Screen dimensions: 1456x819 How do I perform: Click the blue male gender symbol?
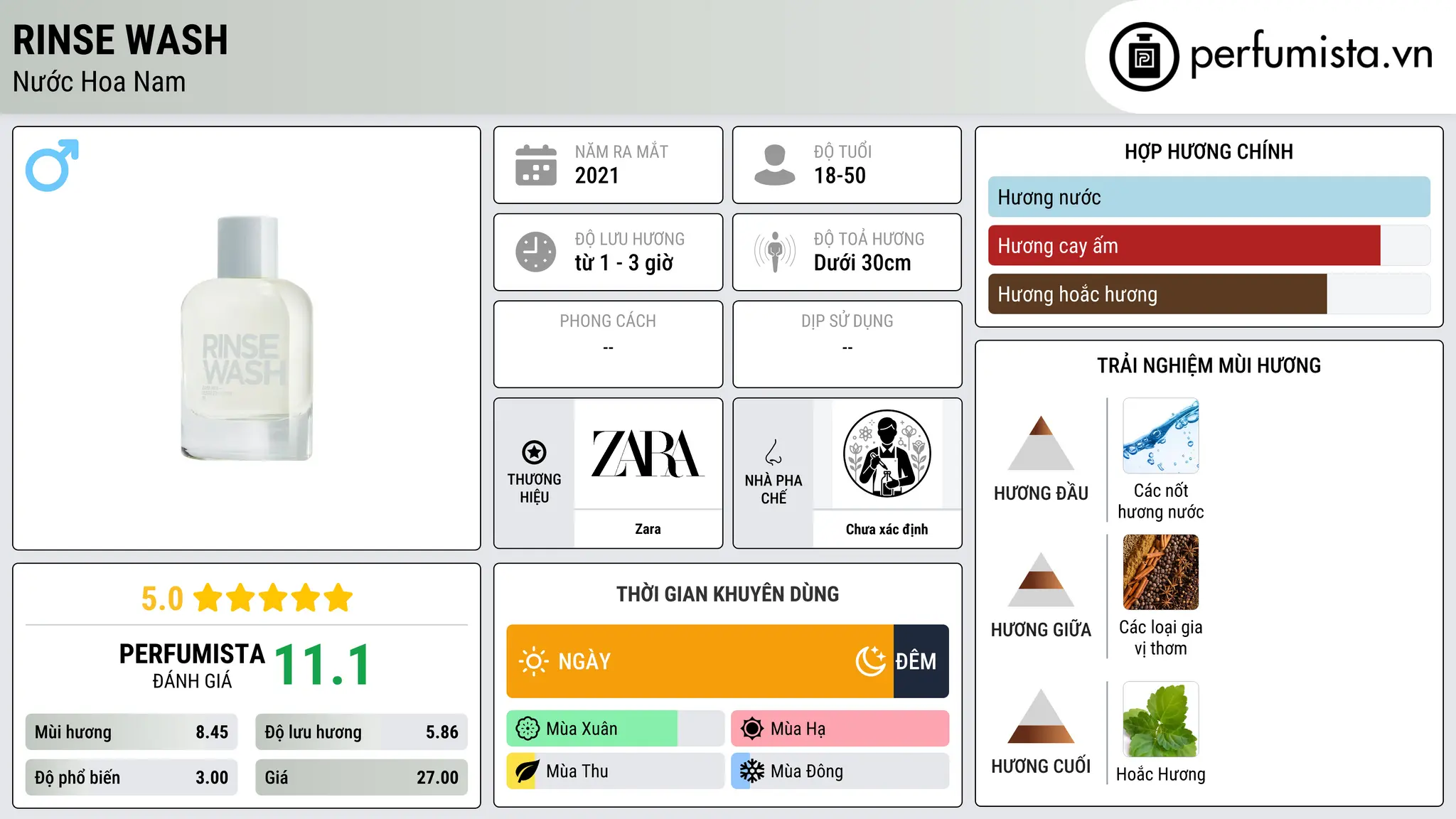point(52,165)
